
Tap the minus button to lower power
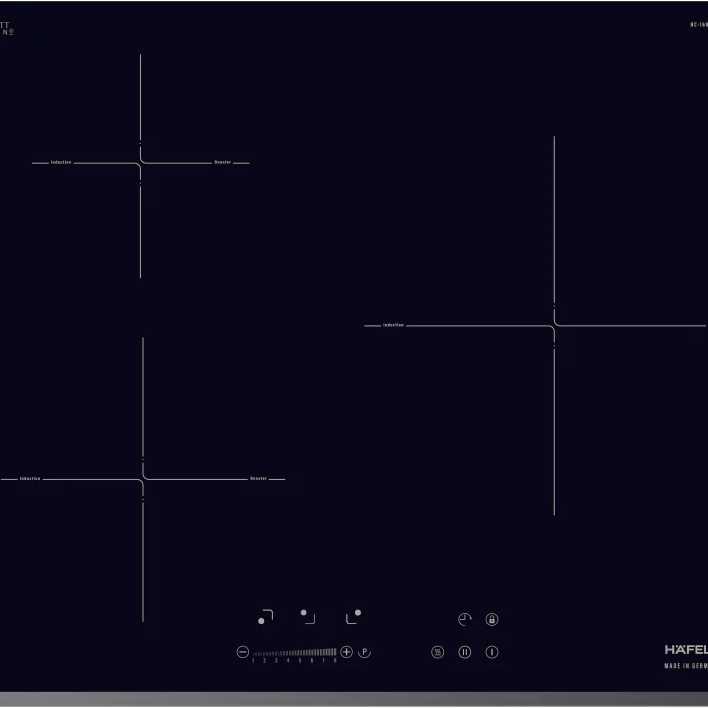pyautogui.click(x=243, y=652)
